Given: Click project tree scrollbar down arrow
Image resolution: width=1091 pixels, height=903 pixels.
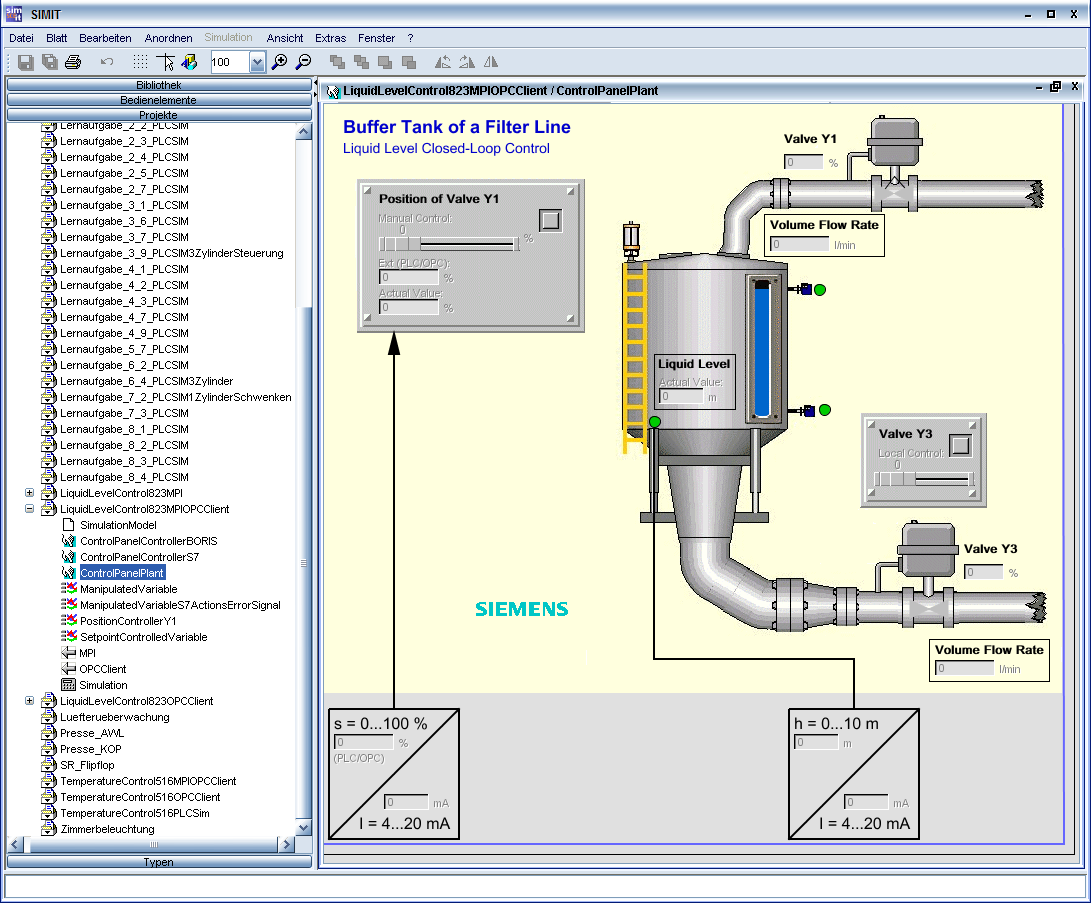Looking at the screenshot, I should pos(303,827).
